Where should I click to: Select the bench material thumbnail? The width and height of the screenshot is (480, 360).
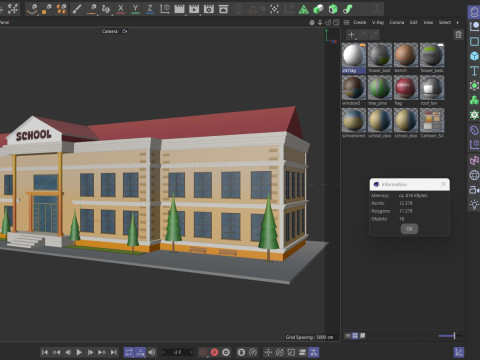click(x=406, y=55)
